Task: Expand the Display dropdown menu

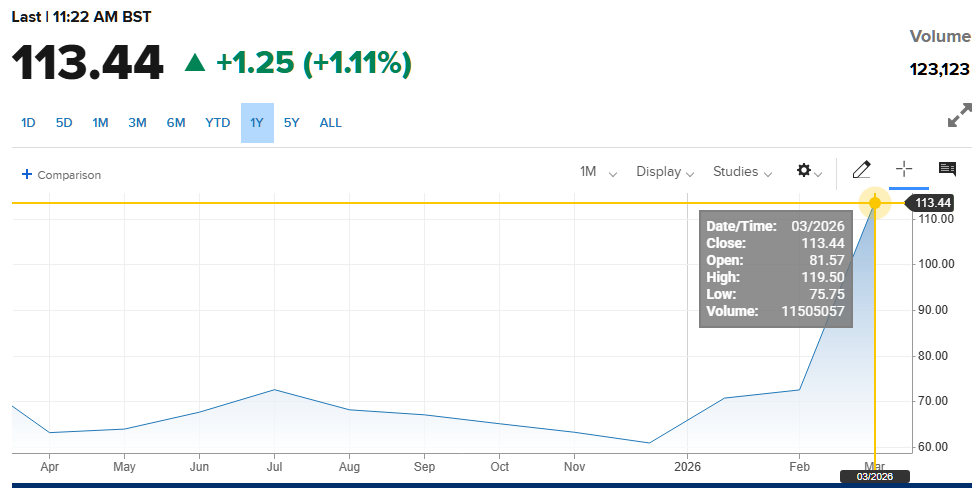Action: point(665,172)
